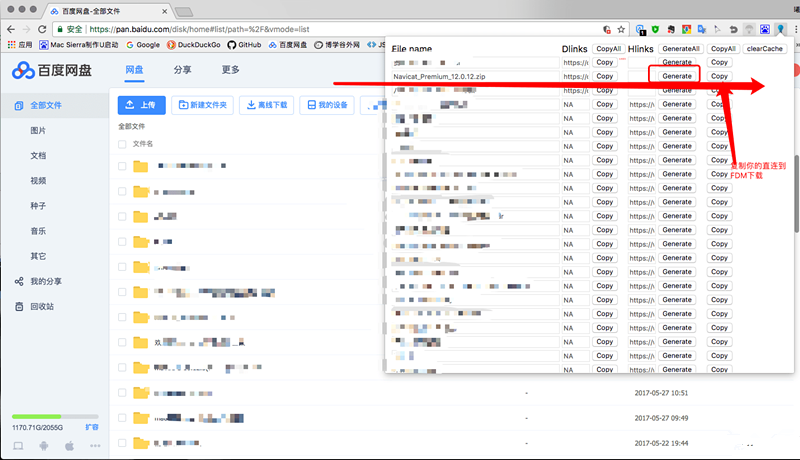Click the 离线下载 button
The width and height of the screenshot is (800, 460).
tap(267, 105)
